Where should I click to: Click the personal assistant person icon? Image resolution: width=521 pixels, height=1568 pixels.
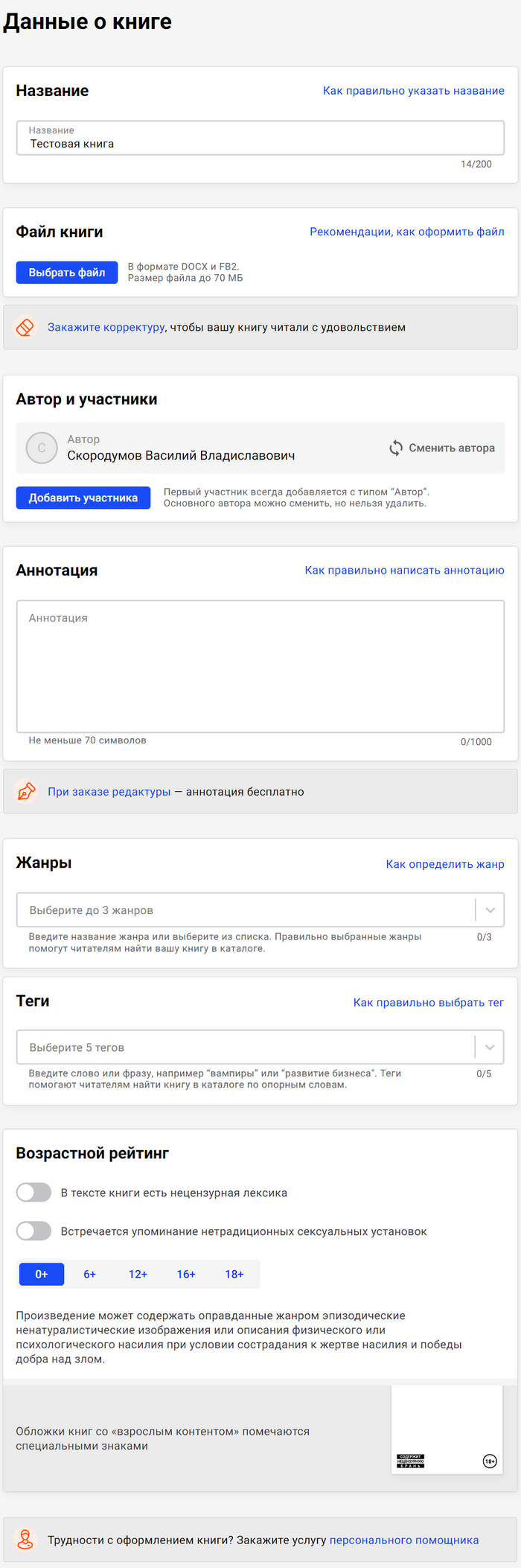(25, 1539)
